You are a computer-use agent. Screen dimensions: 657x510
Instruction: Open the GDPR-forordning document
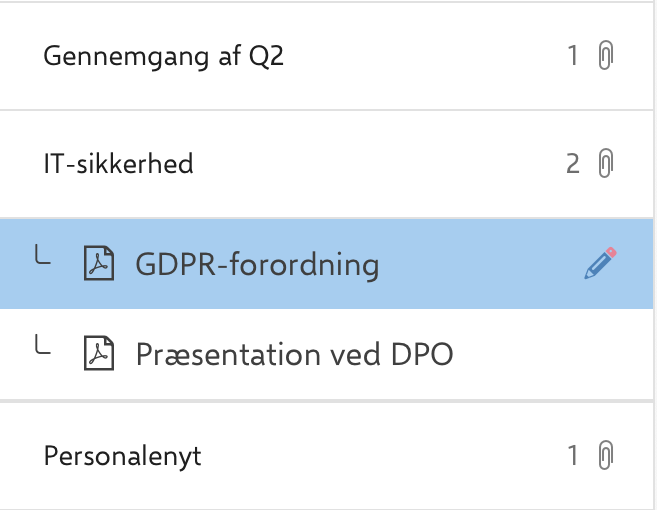257,265
